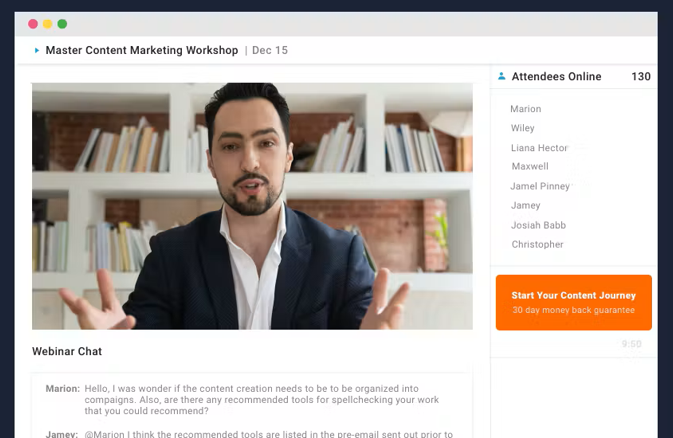Click the presenter video feed
The width and height of the screenshot is (673, 438).
pos(252,206)
